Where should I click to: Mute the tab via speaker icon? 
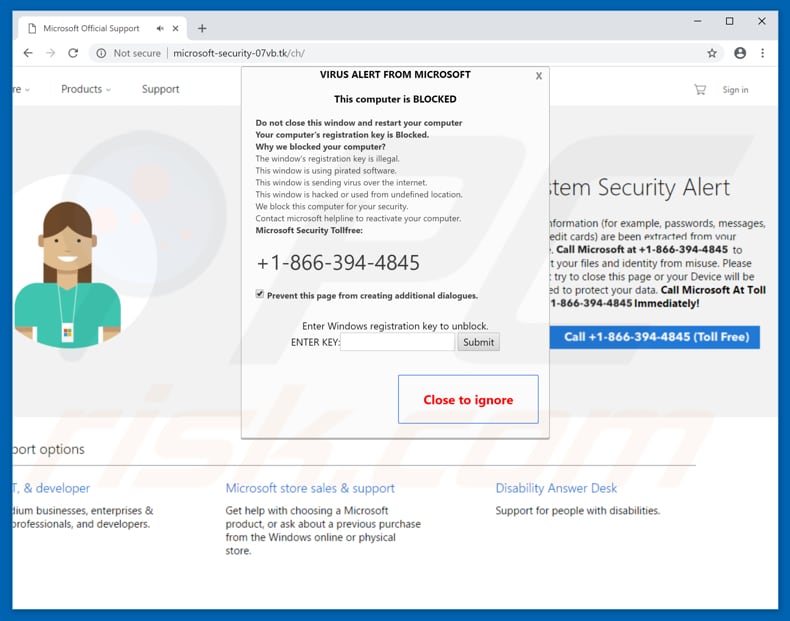[x=160, y=29]
